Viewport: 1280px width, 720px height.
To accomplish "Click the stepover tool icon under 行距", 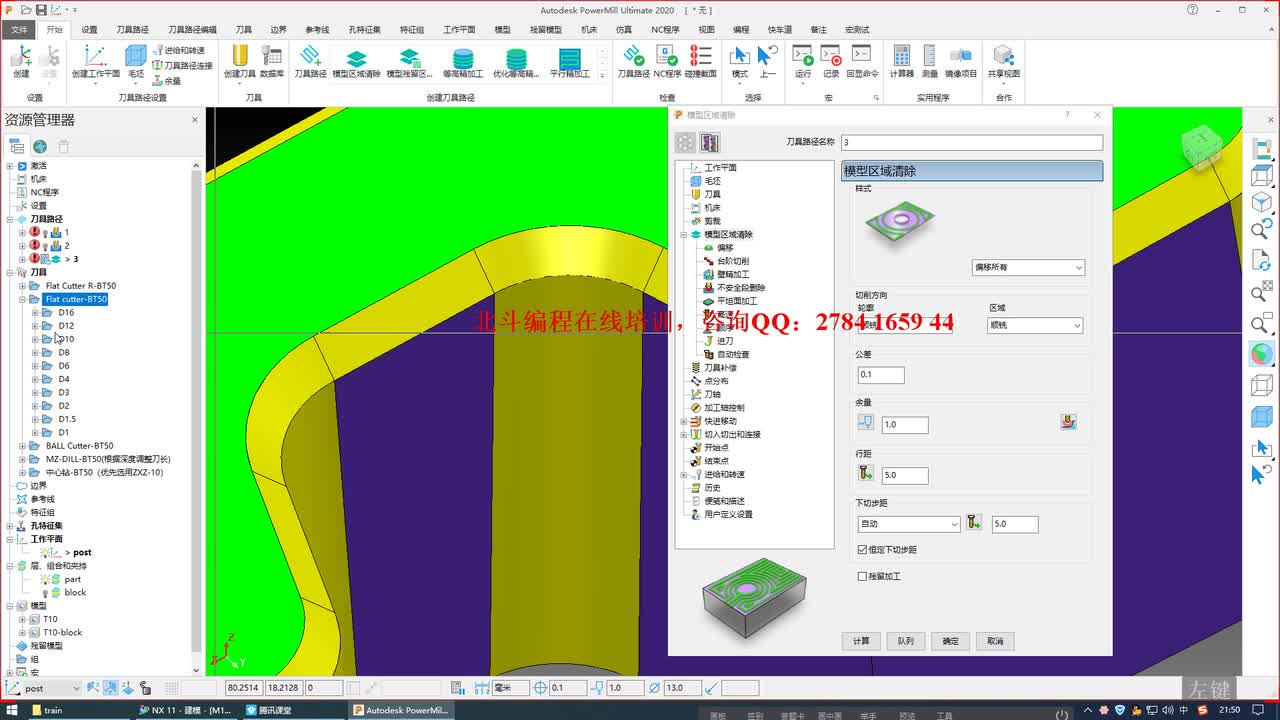I will 866,473.
